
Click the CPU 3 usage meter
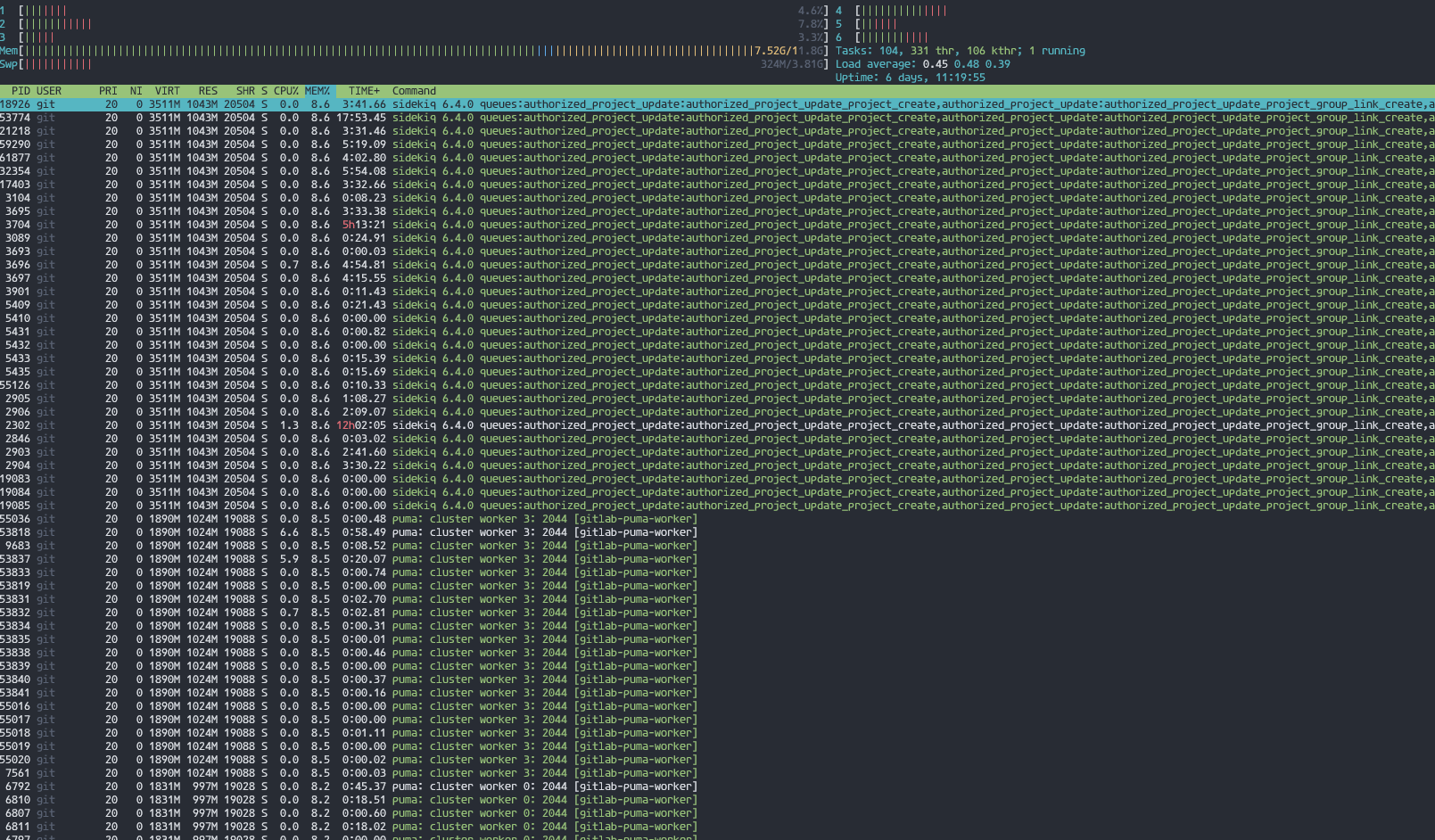[414, 37]
